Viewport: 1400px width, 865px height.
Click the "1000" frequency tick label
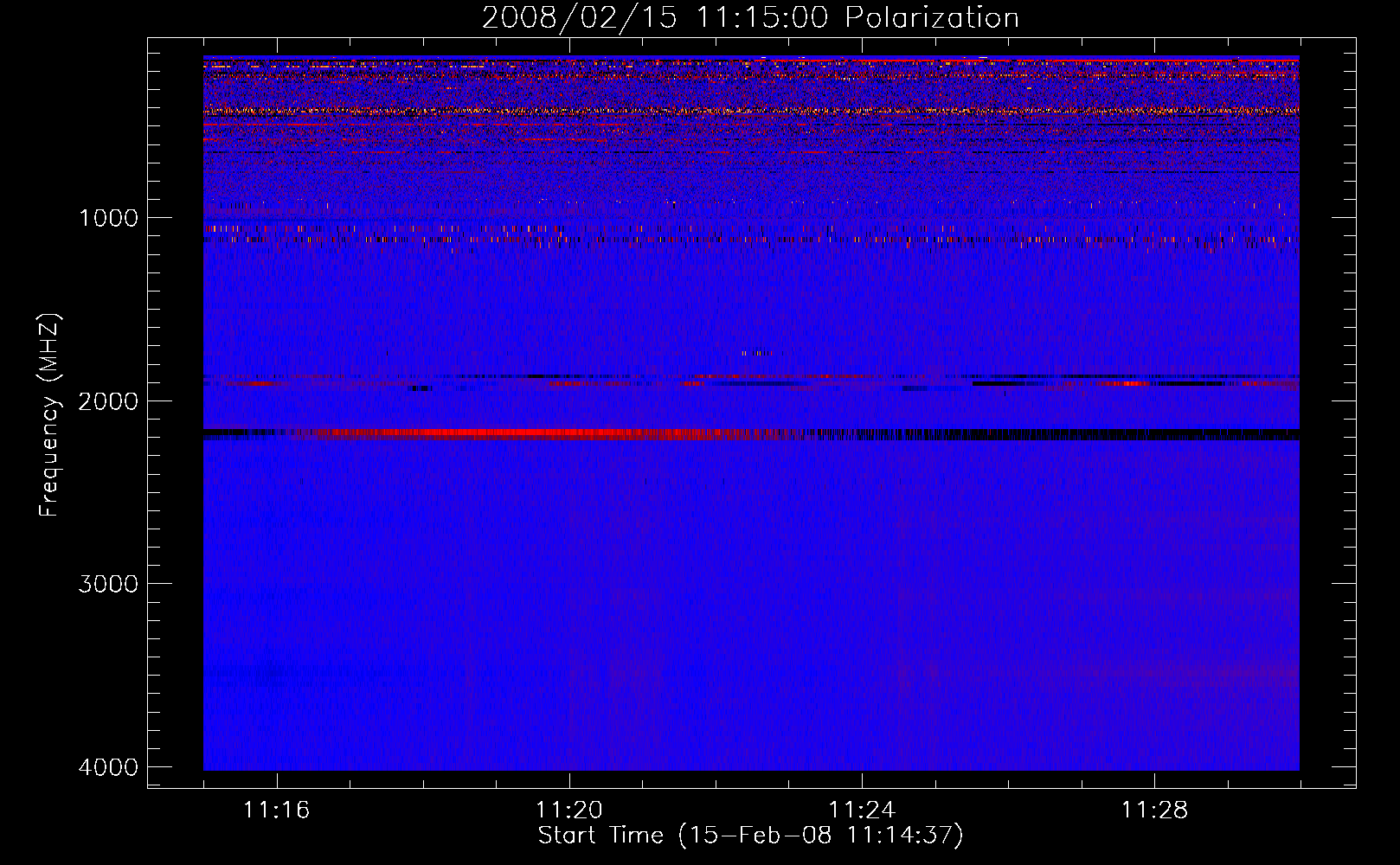tap(108, 217)
